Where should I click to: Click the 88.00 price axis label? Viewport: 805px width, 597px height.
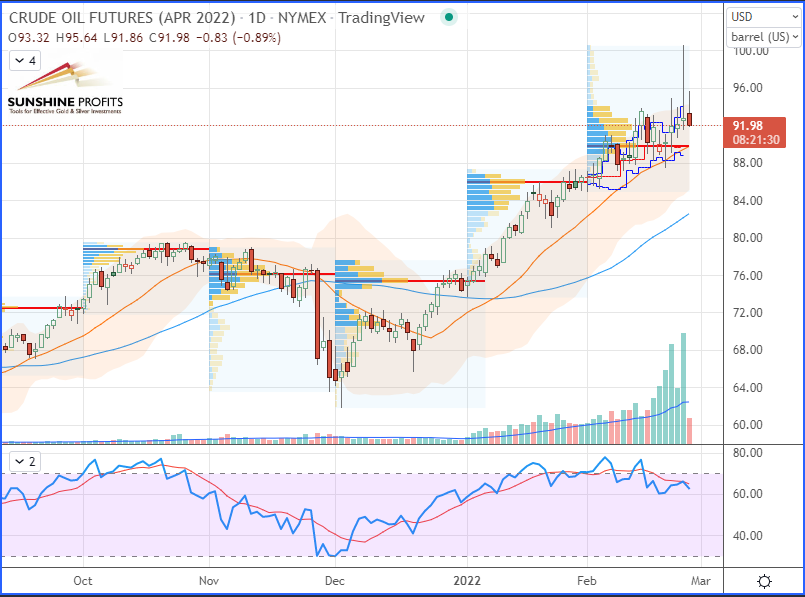pyautogui.click(x=748, y=163)
